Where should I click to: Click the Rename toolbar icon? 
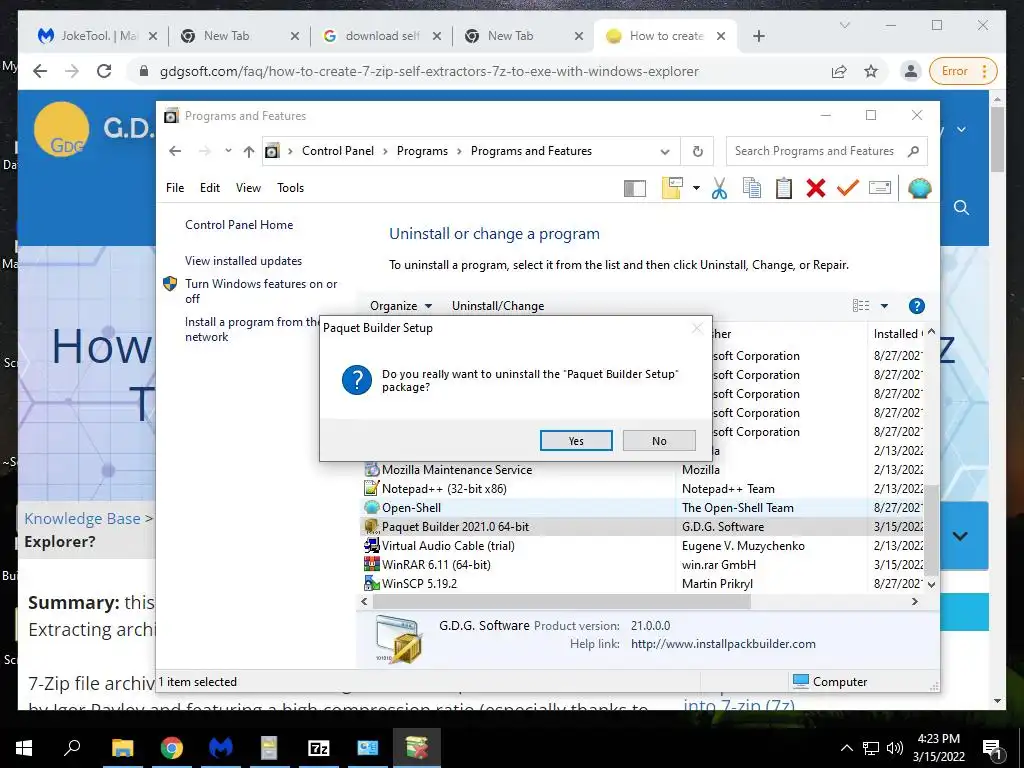click(880, 189)
